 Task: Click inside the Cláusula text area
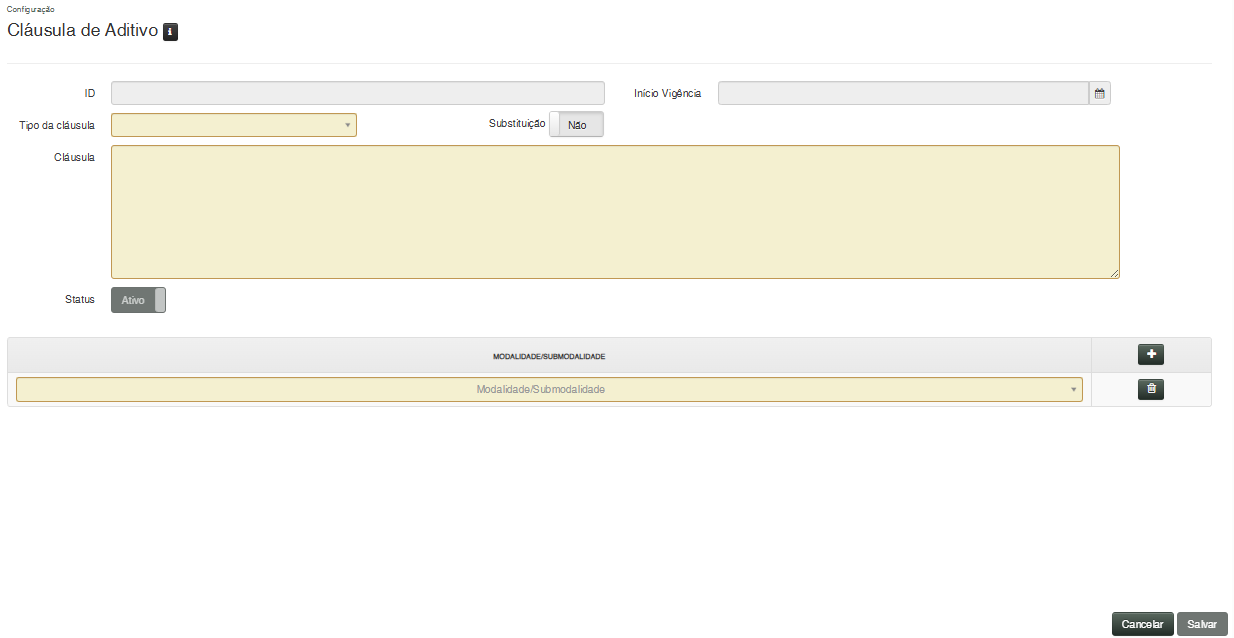615,212
